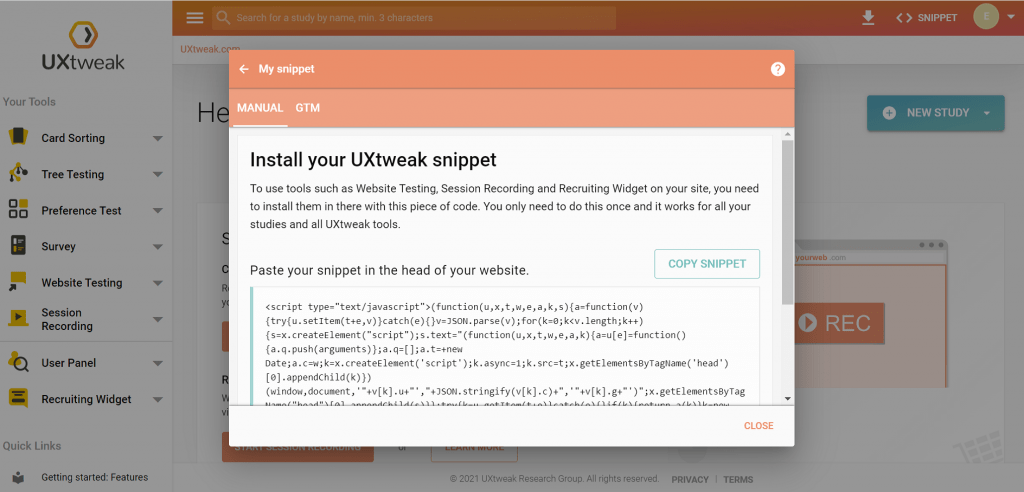Expand the User Panel dropdown arrow

(157, 363)
